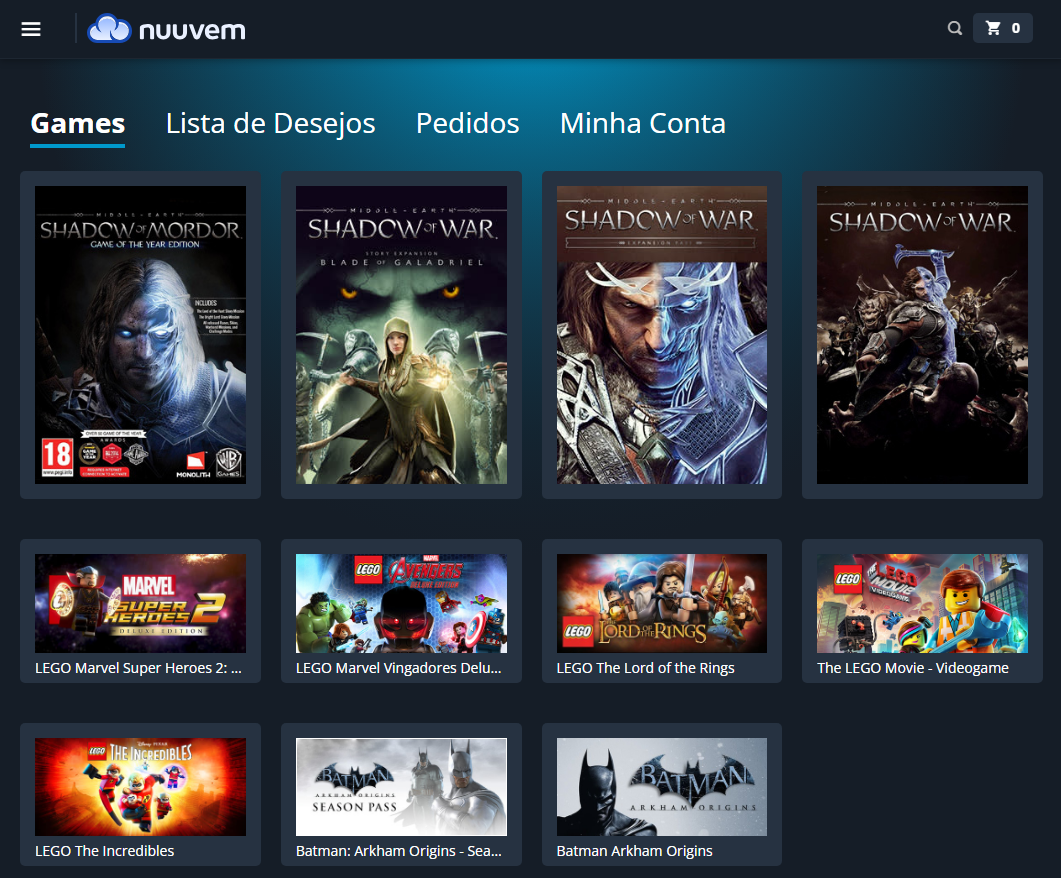Select the Batman Arkham Origins Season Pass thumbnail
Viewport: 1061px width, 878px height.
(401, 787)
